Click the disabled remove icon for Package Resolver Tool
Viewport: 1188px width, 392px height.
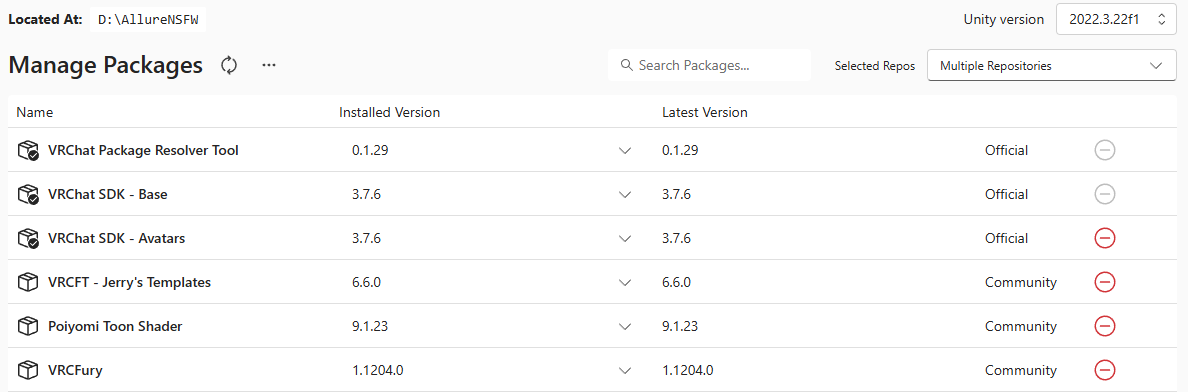click(1105, 150)
